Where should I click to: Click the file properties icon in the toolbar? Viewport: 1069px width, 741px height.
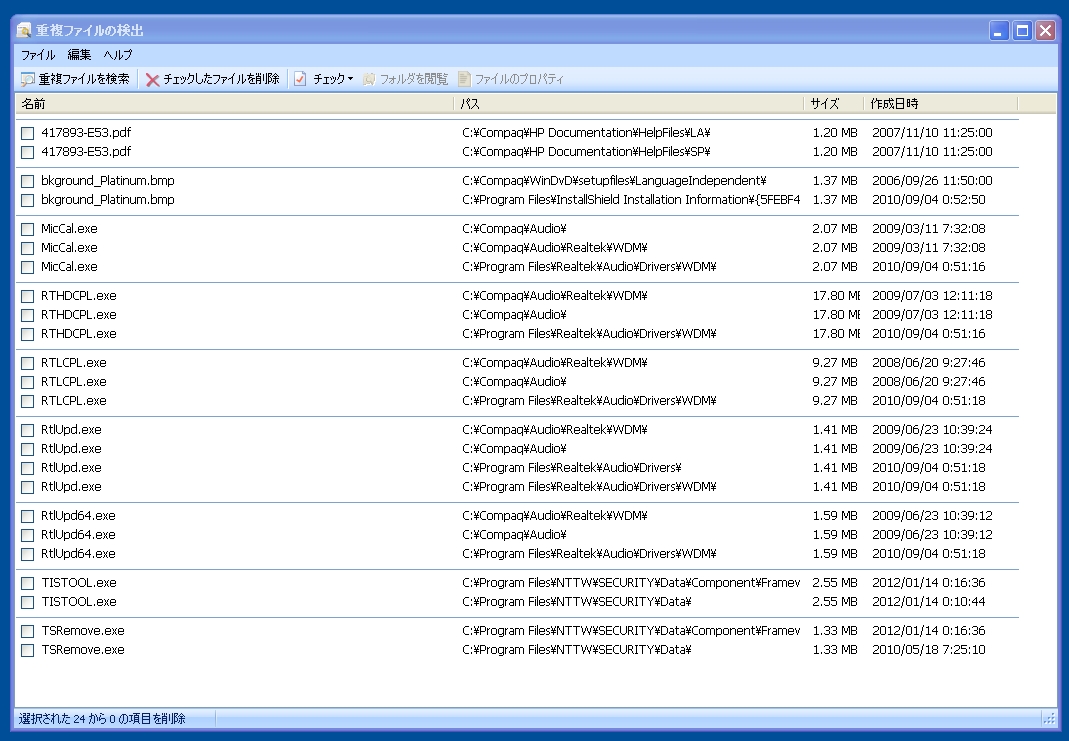point(464,79)
